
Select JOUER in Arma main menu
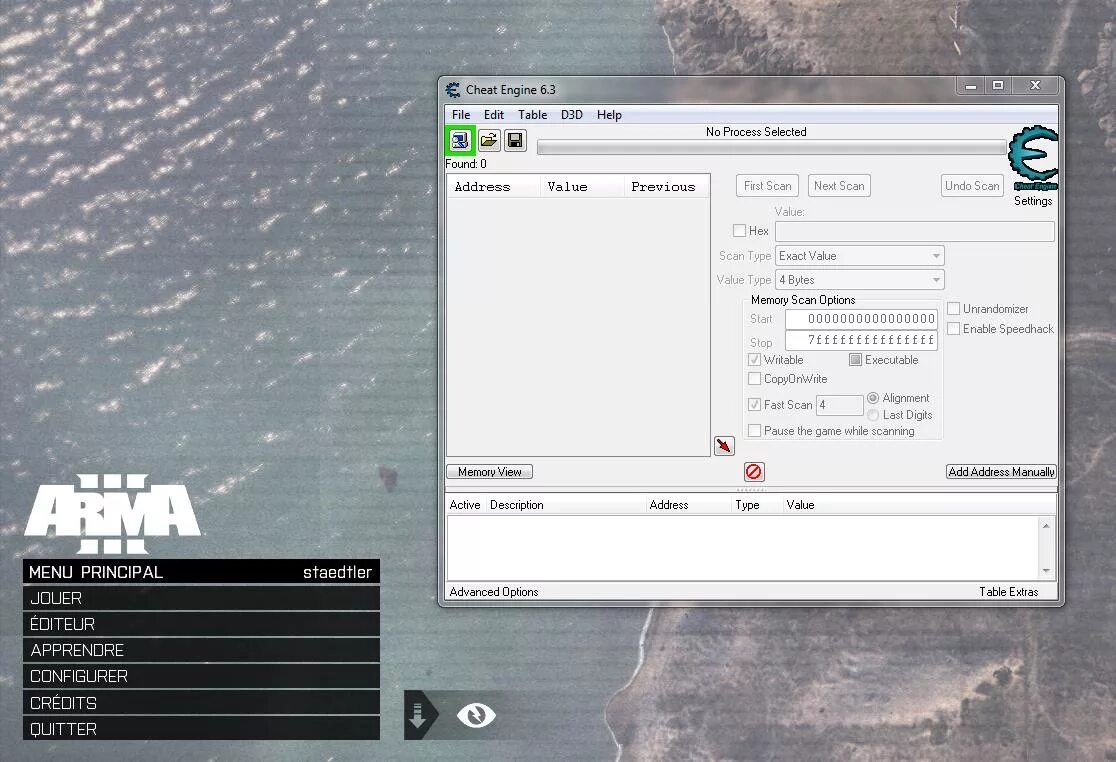coord(201,598)
